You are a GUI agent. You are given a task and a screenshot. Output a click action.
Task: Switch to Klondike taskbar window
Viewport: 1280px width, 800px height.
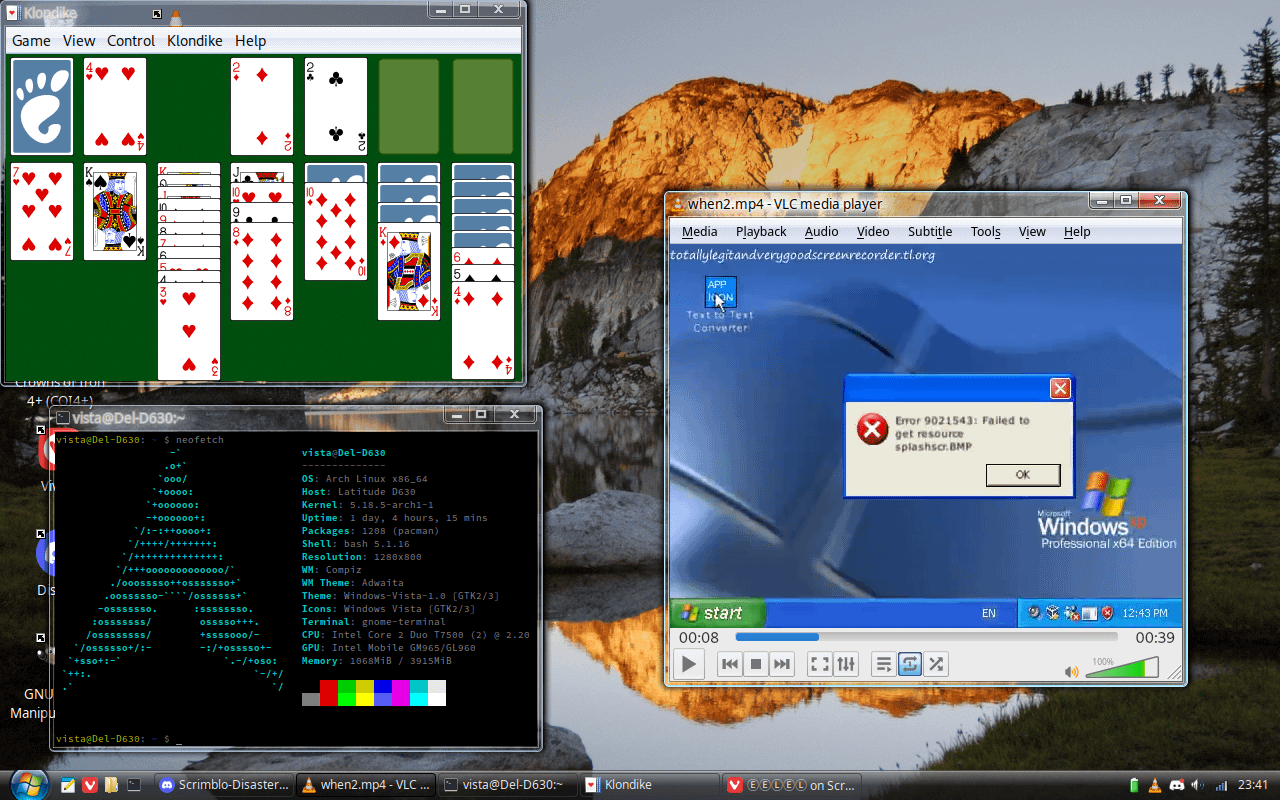[x=650, y=785]
